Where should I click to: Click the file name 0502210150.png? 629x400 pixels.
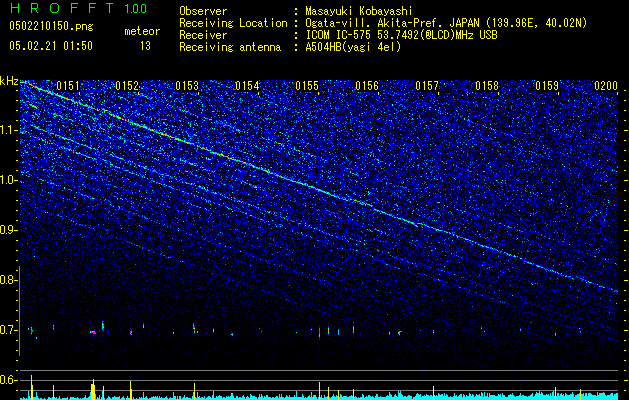(51, 27)
